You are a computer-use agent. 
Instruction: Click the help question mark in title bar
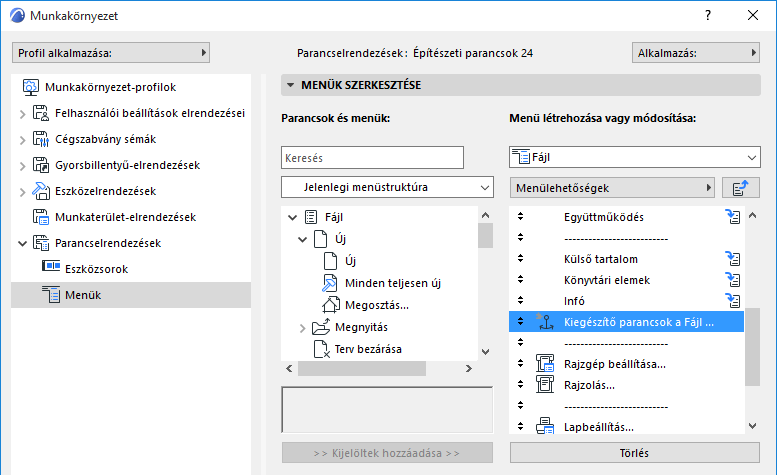[x=708, y=17]
